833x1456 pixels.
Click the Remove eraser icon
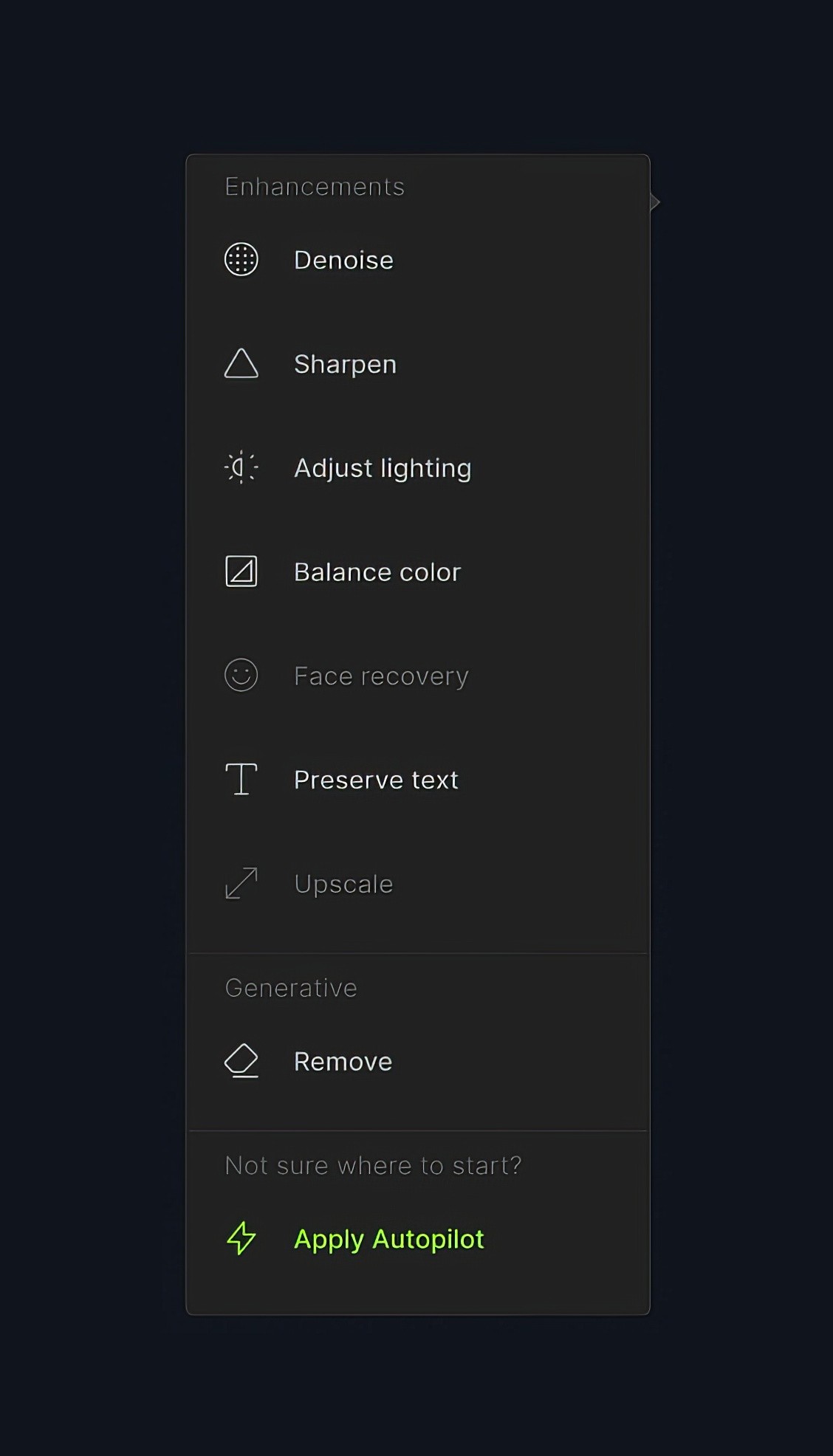point(240,1061)
